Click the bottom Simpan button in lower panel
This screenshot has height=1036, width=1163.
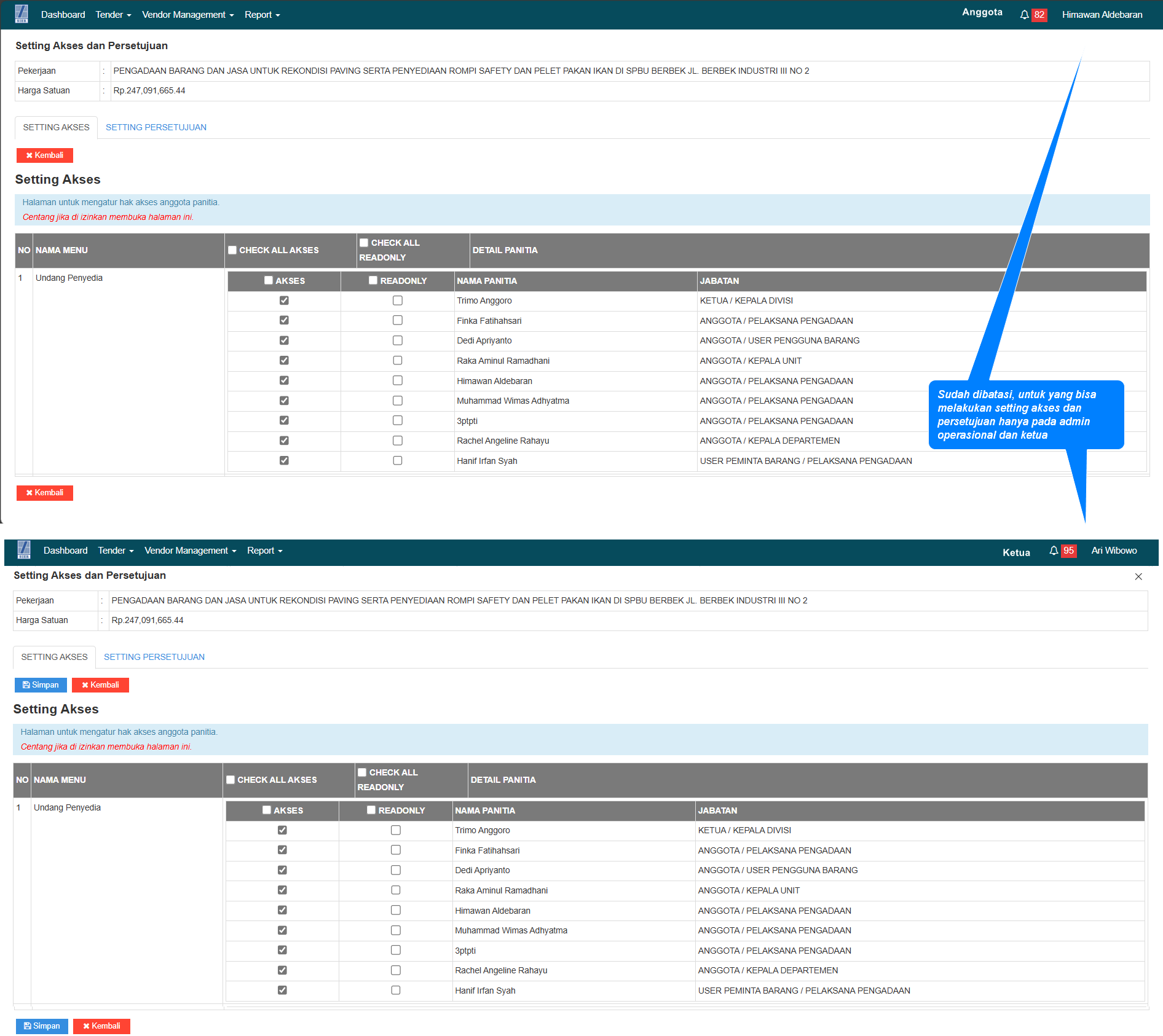(42, 1026)
